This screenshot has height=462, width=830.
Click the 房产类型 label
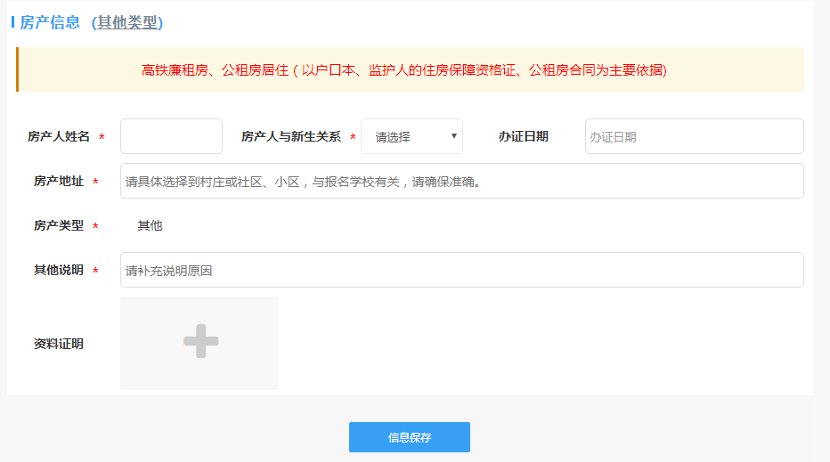click(x=59, y=226)
